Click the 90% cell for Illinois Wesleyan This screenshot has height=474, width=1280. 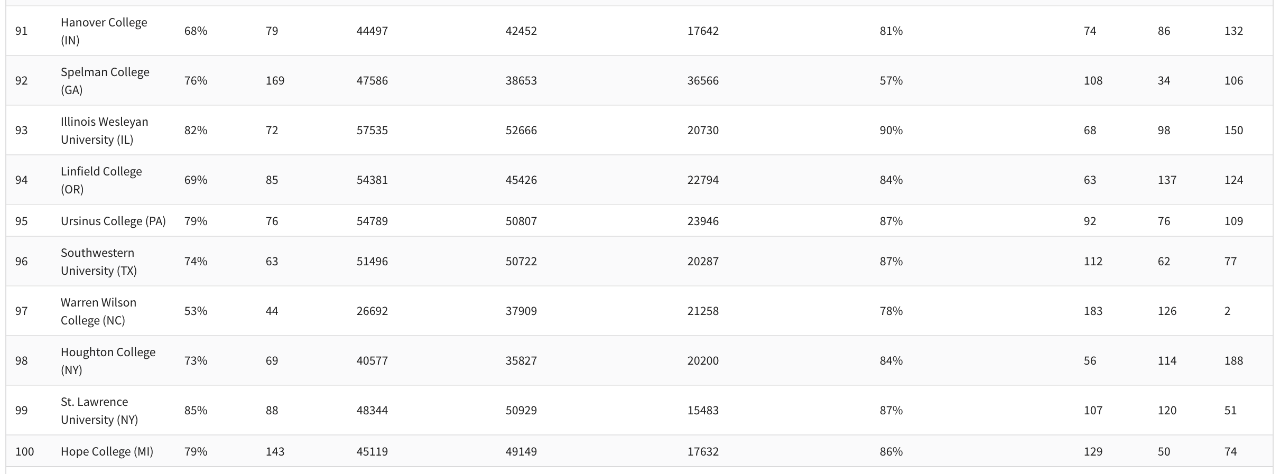(891, 130)
